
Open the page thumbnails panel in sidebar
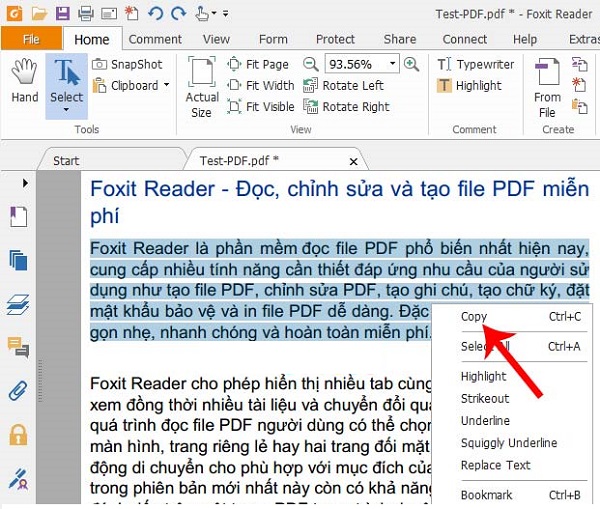[18, 260]
